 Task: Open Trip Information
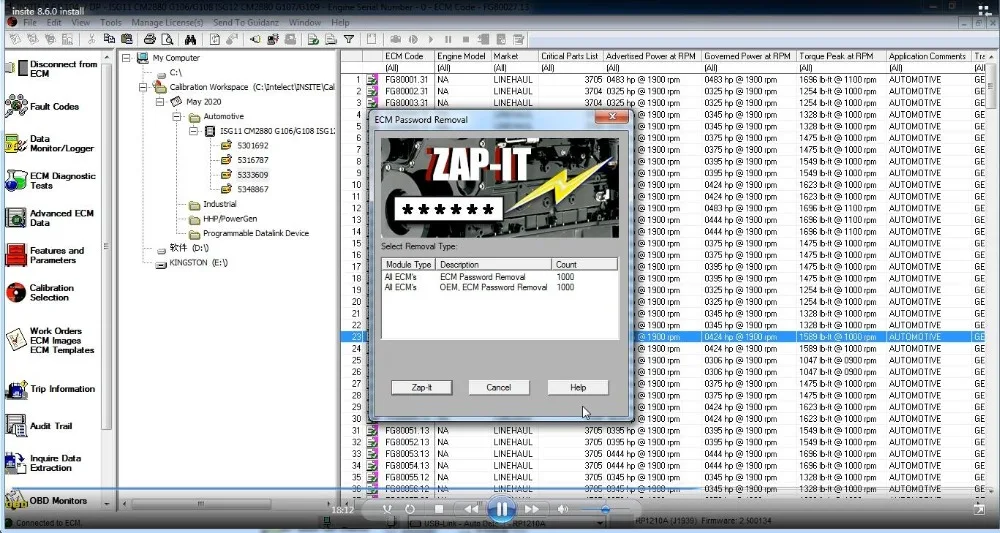coord(50,389)
